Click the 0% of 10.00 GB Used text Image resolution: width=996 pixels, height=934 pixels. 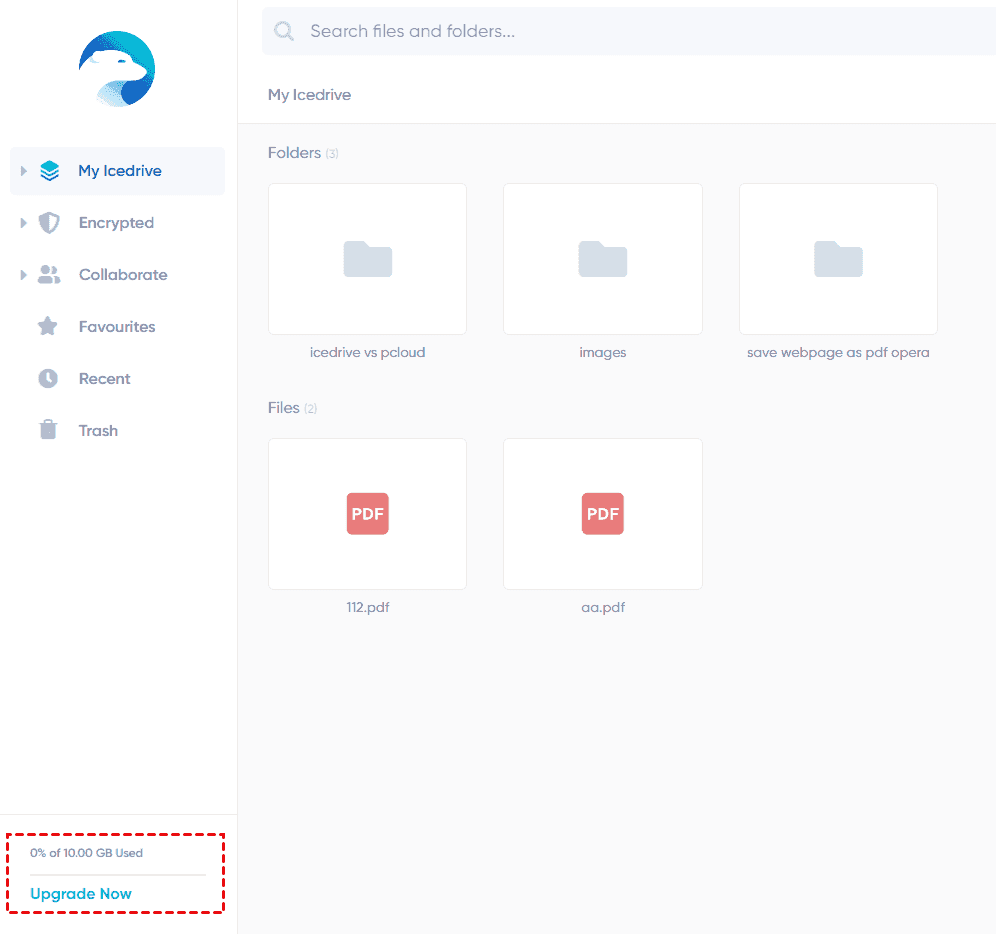(x=86, y=853)
